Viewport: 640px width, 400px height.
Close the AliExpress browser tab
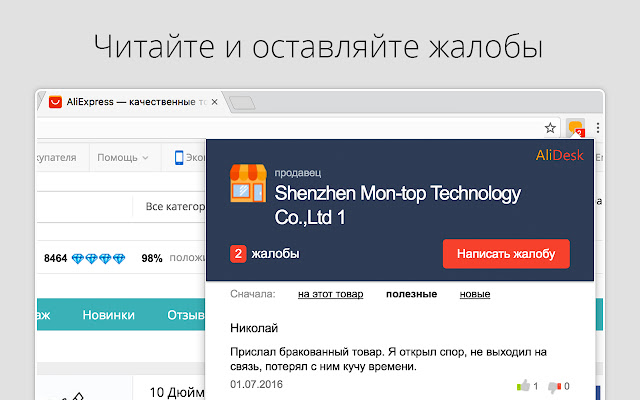pos(214,102)
